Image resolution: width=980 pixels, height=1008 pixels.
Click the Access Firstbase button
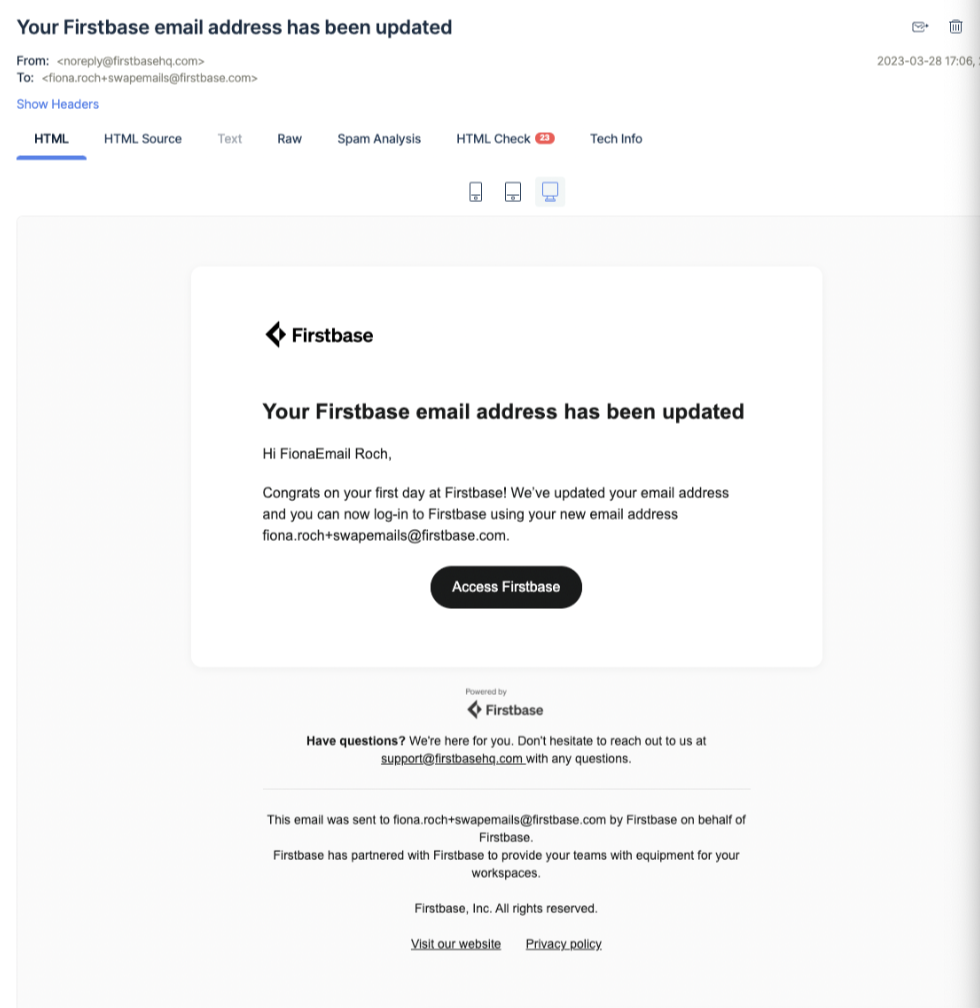point(506,587)
